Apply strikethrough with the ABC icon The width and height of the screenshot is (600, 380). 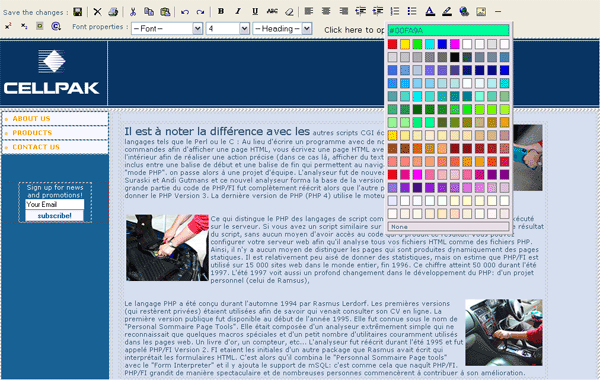click(x=272, y=11)
